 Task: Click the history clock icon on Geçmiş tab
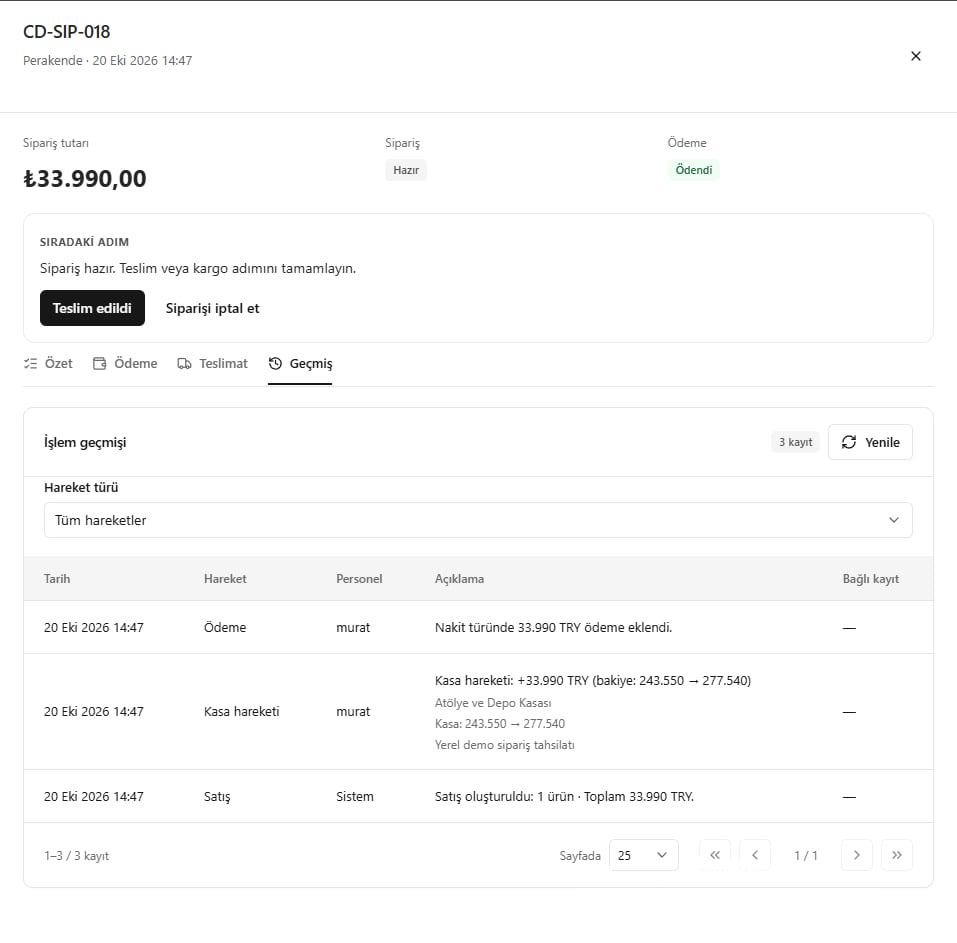(275, 363)
